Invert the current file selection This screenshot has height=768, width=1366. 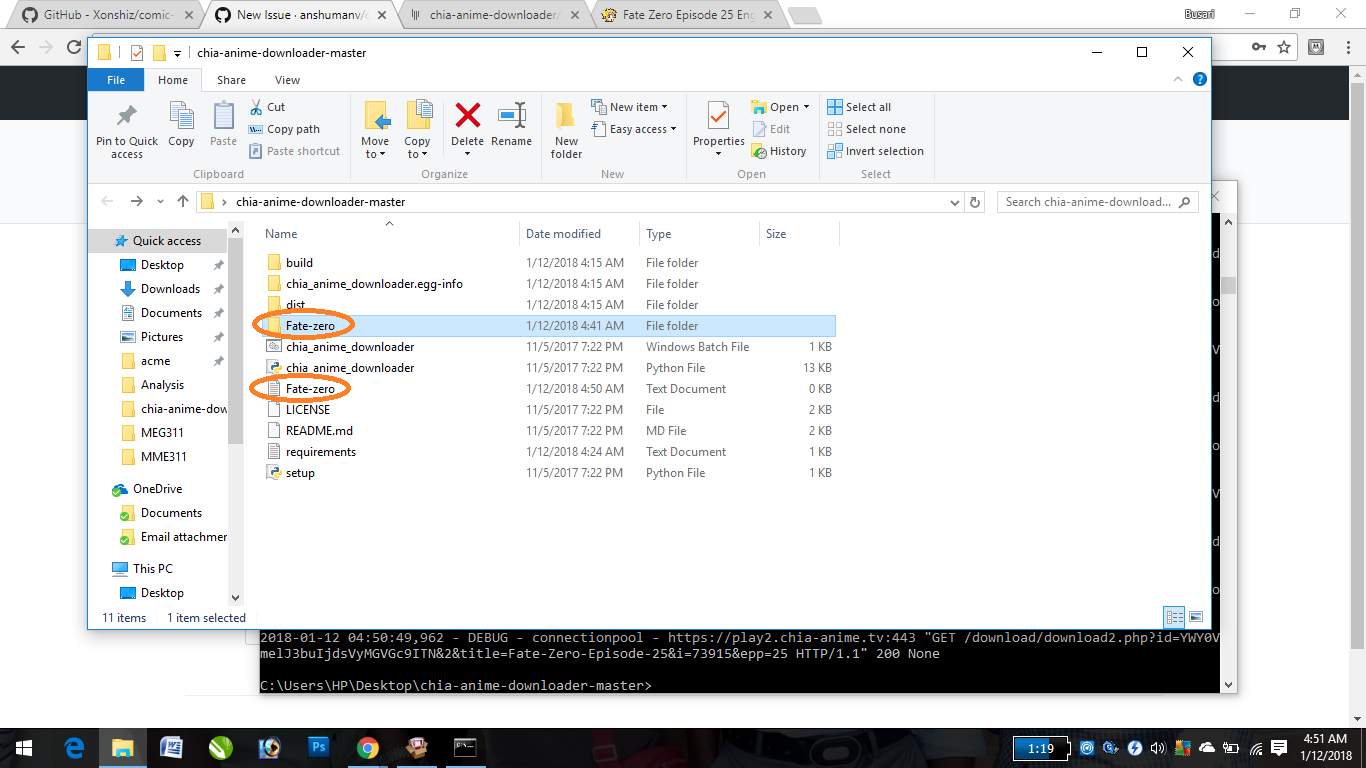point(876,151)
